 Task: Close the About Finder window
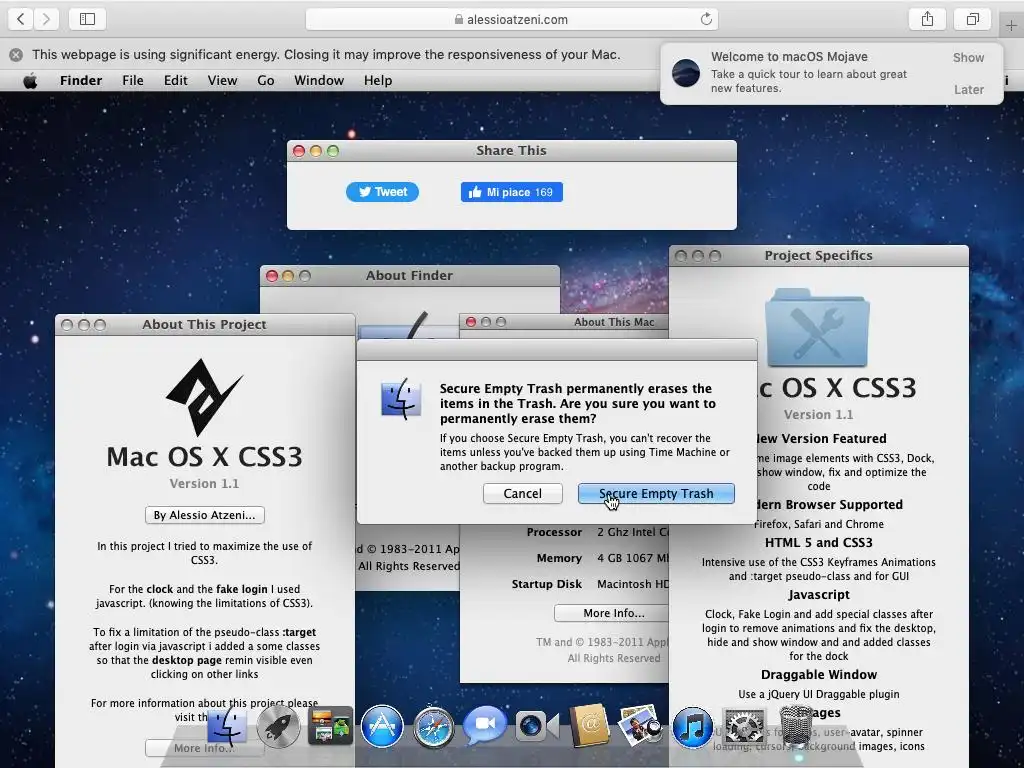click(x=272, y=276)
